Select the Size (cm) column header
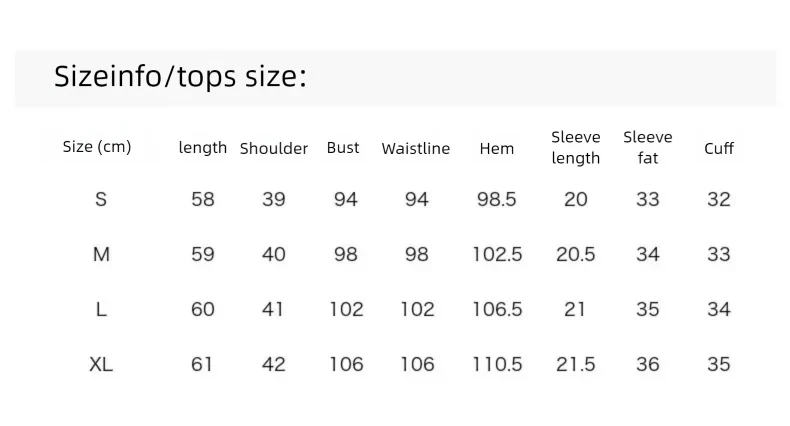 (x=97, y=147)
